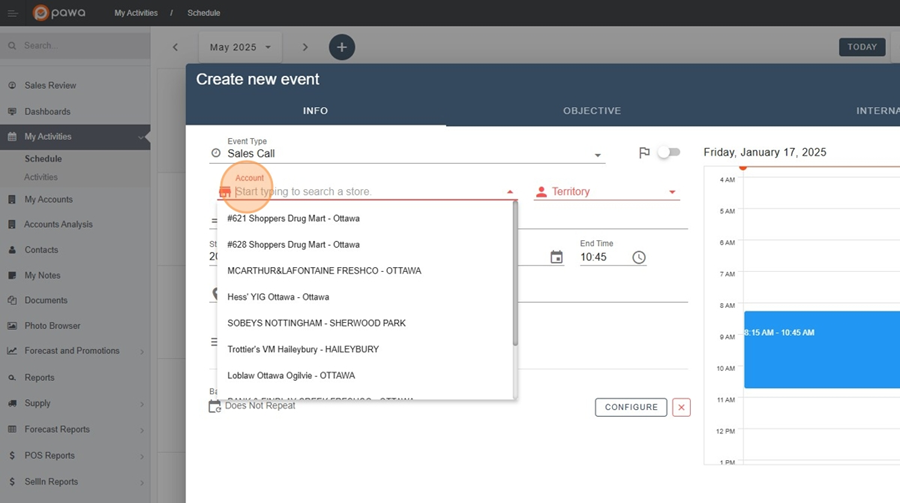
Task: Click the round plus add-event button
Action: pyautogui.click(x=342, y=47)
